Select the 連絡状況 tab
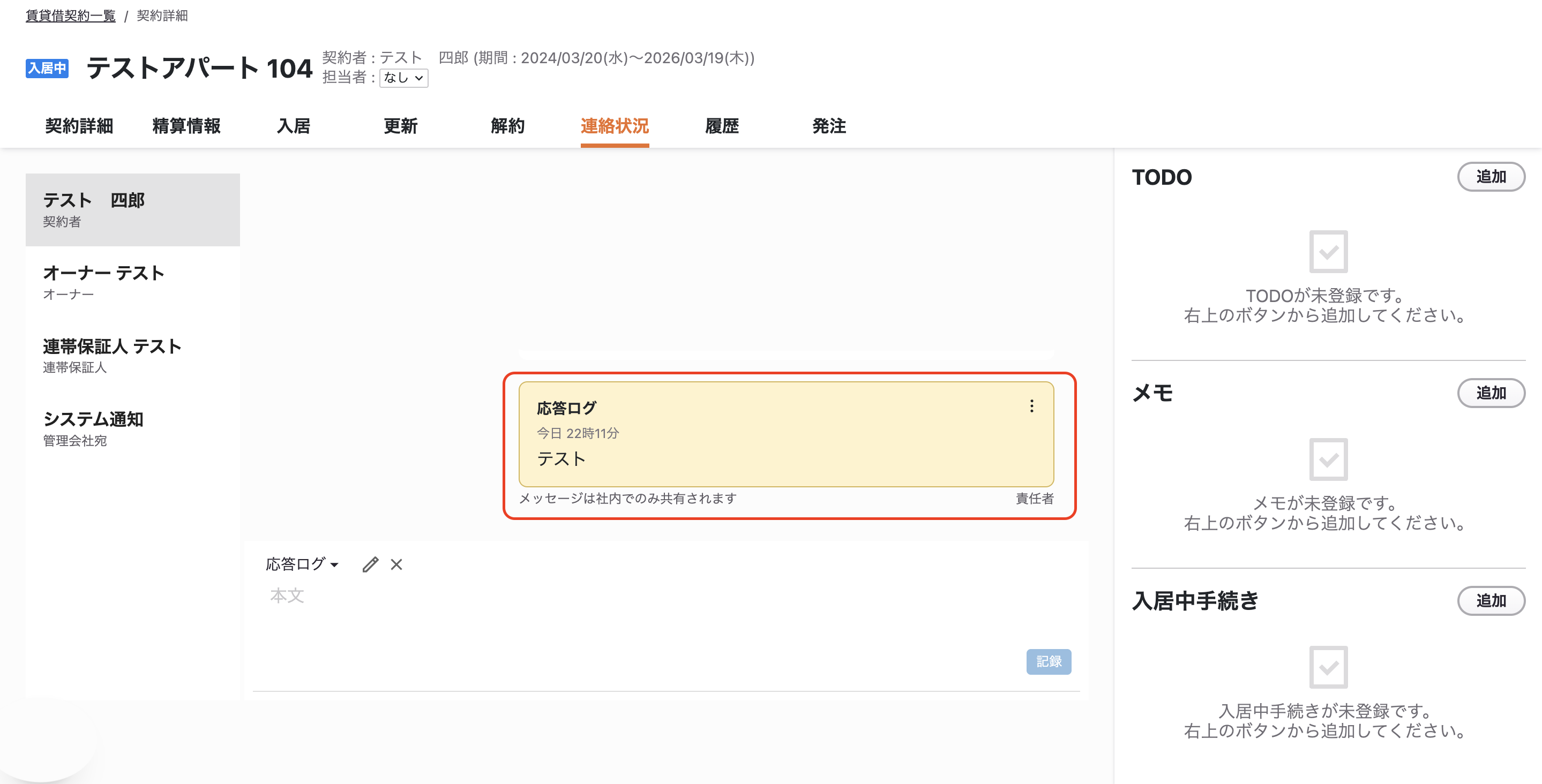The height and width of the screenshot is (784, 1542). pyautogui.click(x=615, y=126)
